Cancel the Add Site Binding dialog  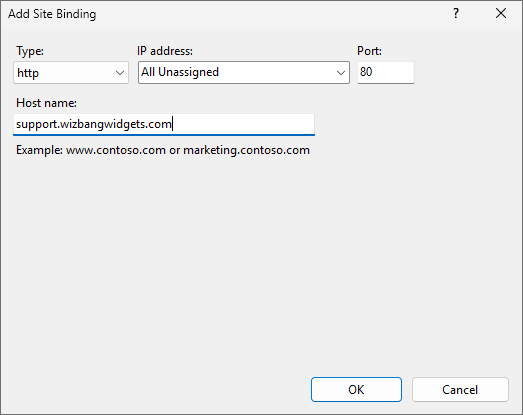[x=460, y=389]
